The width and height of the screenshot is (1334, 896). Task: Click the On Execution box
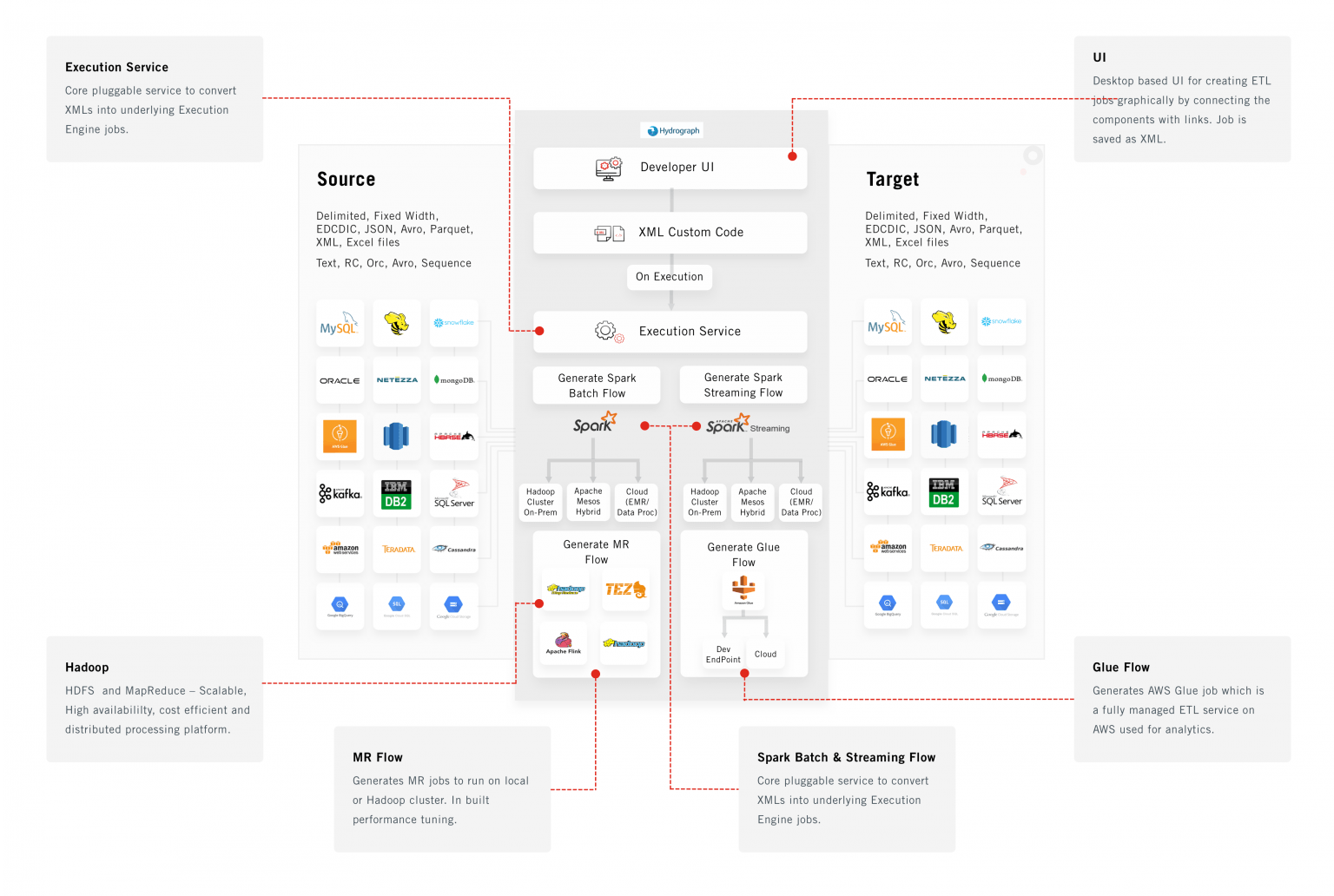tap(670, 277)
